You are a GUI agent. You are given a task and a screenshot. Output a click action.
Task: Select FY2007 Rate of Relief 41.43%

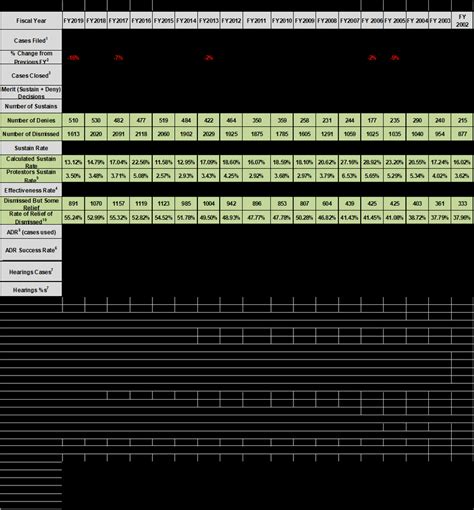click(x=350, y=217)
